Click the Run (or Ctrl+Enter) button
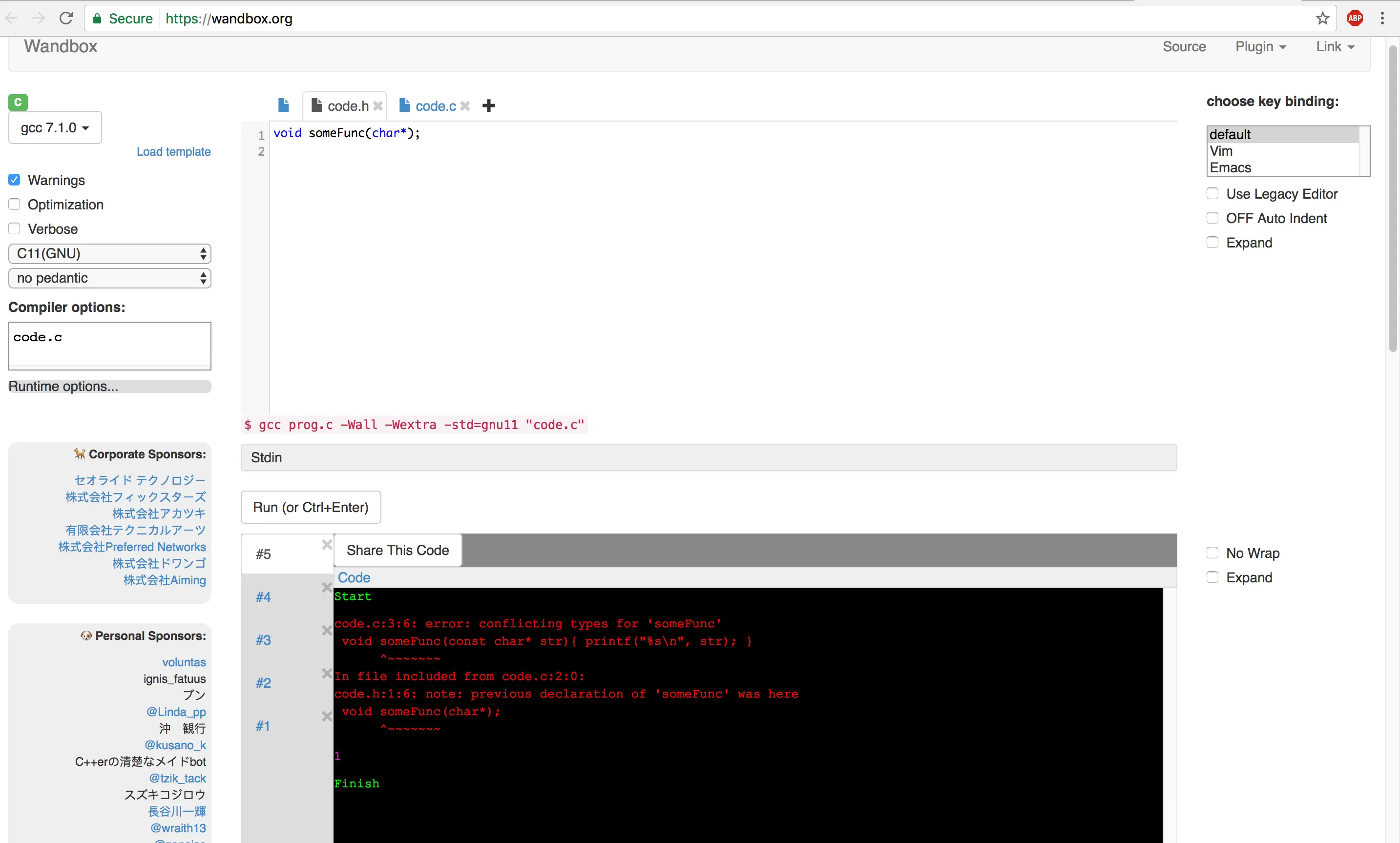Screen dimensions: 1400x843 click(x=310, y=507)
